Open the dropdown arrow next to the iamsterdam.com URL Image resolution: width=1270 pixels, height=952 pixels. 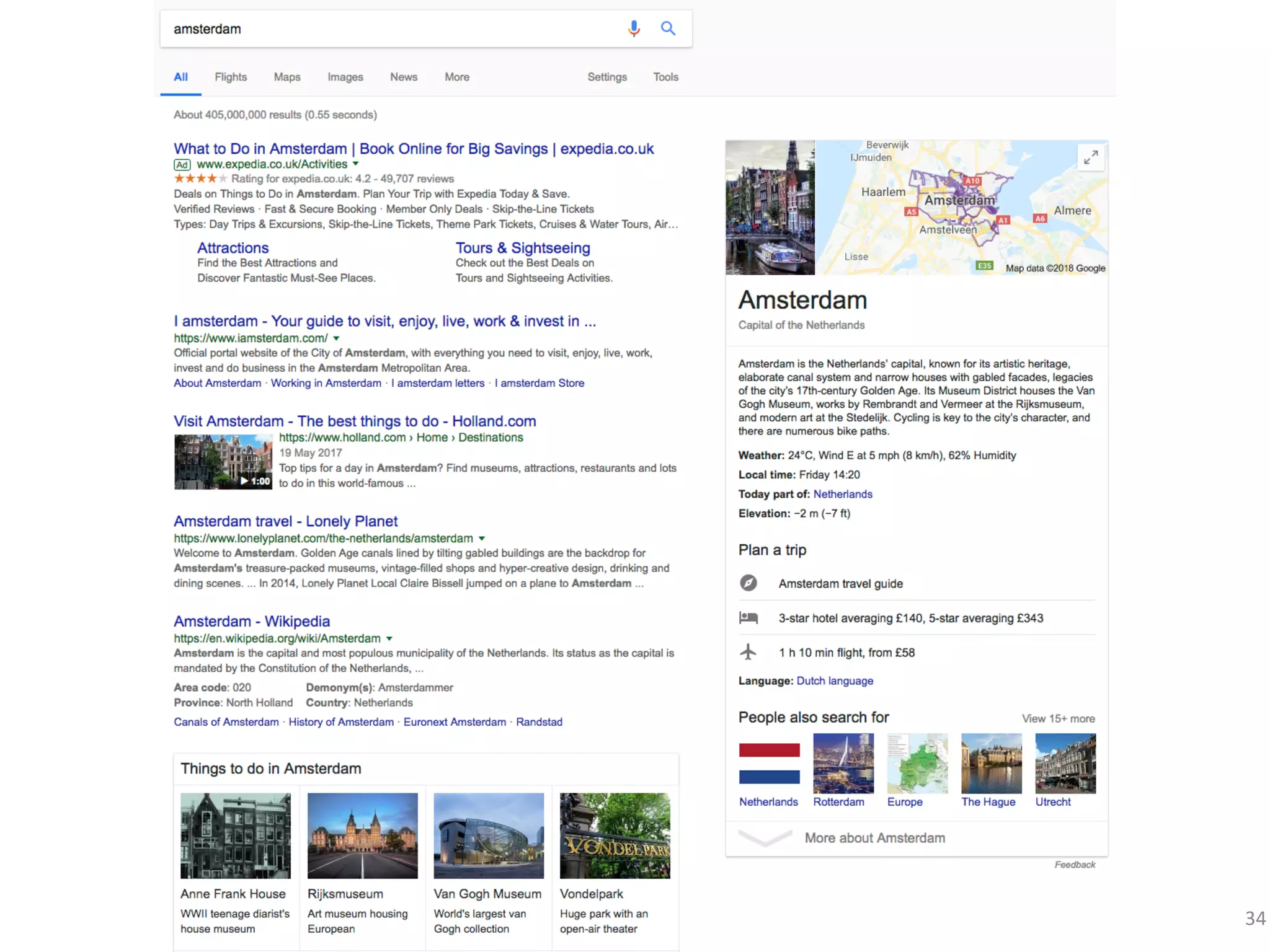click(336, 338)
